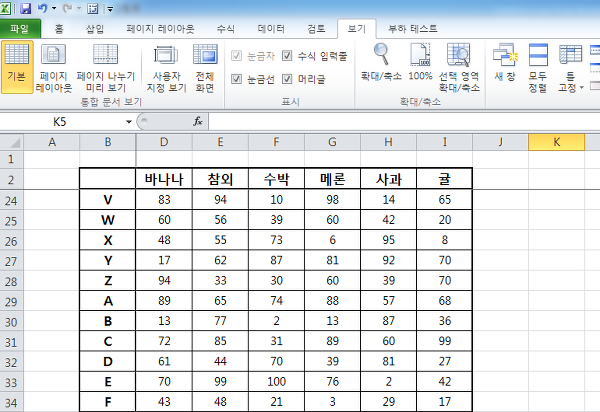Click cell 83 in row V
The image size is (600, 412).
pos(164,200)
